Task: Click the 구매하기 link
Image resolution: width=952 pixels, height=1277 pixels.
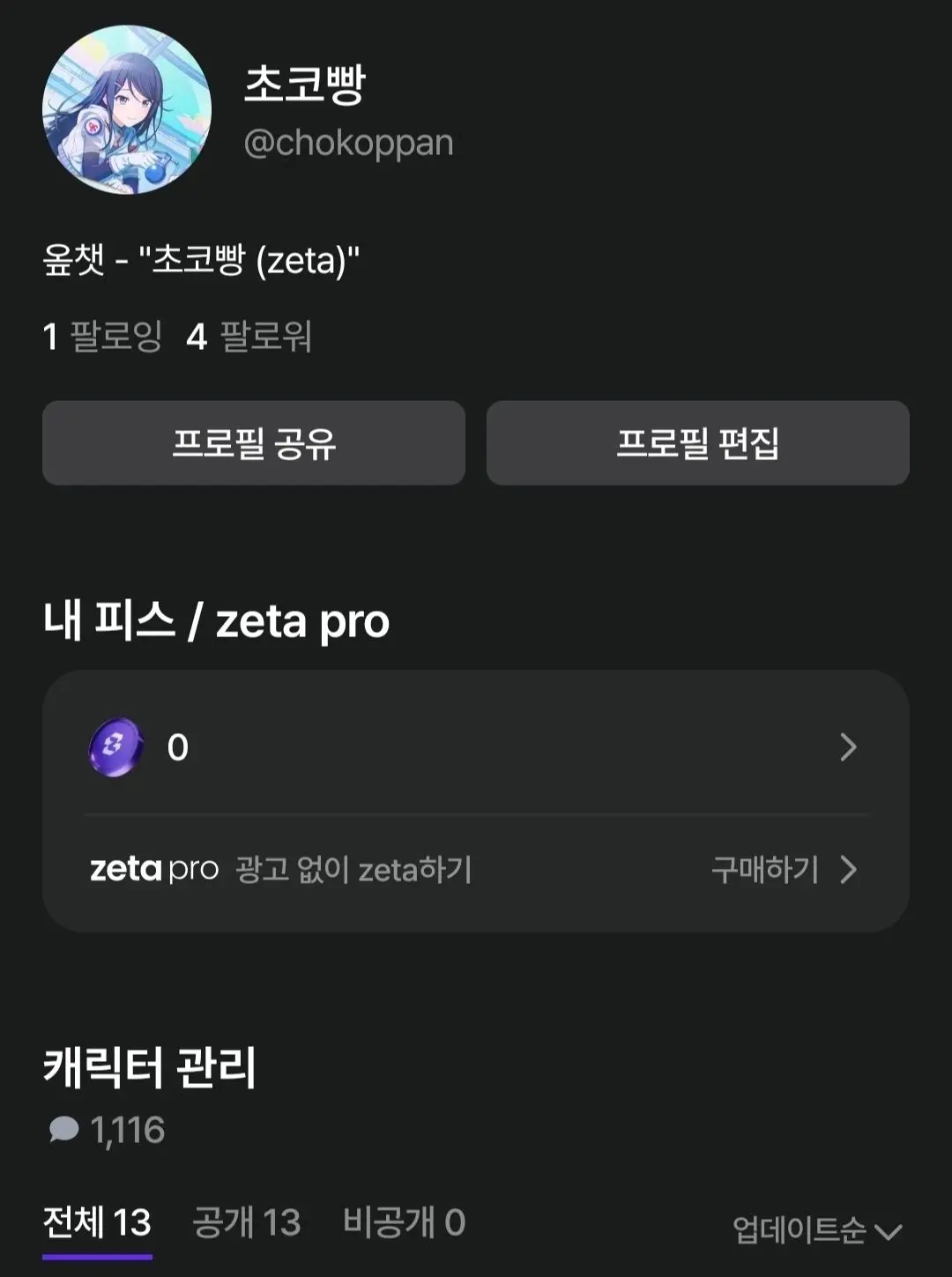Action: tap(765, 870)
